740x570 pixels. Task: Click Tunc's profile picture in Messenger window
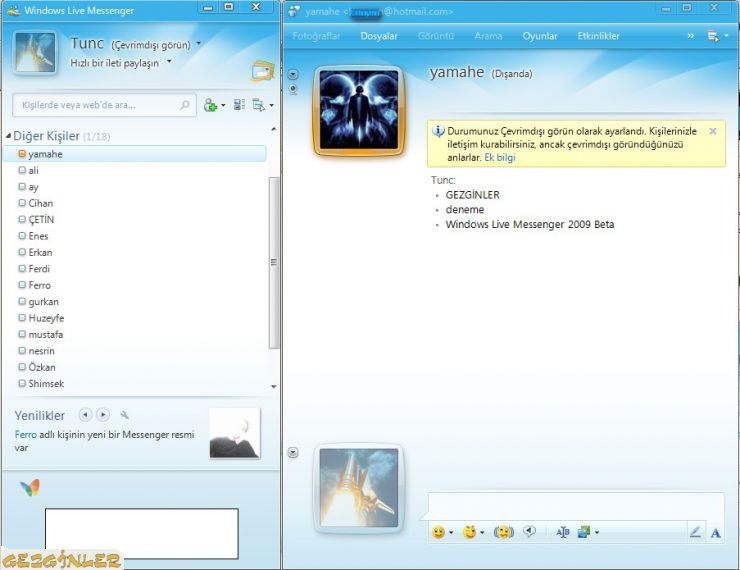[x=35, y=52]
